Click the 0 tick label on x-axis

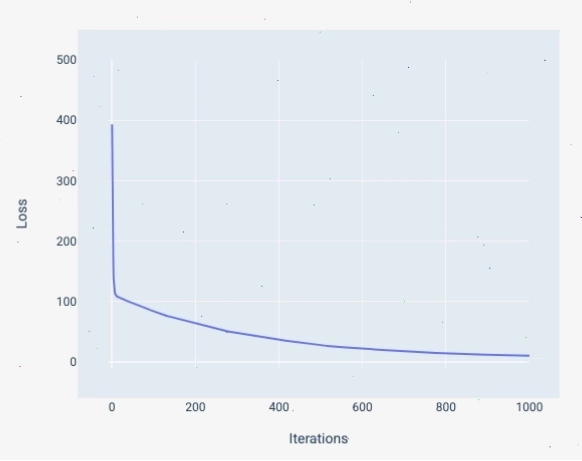[x=112, y=407]
